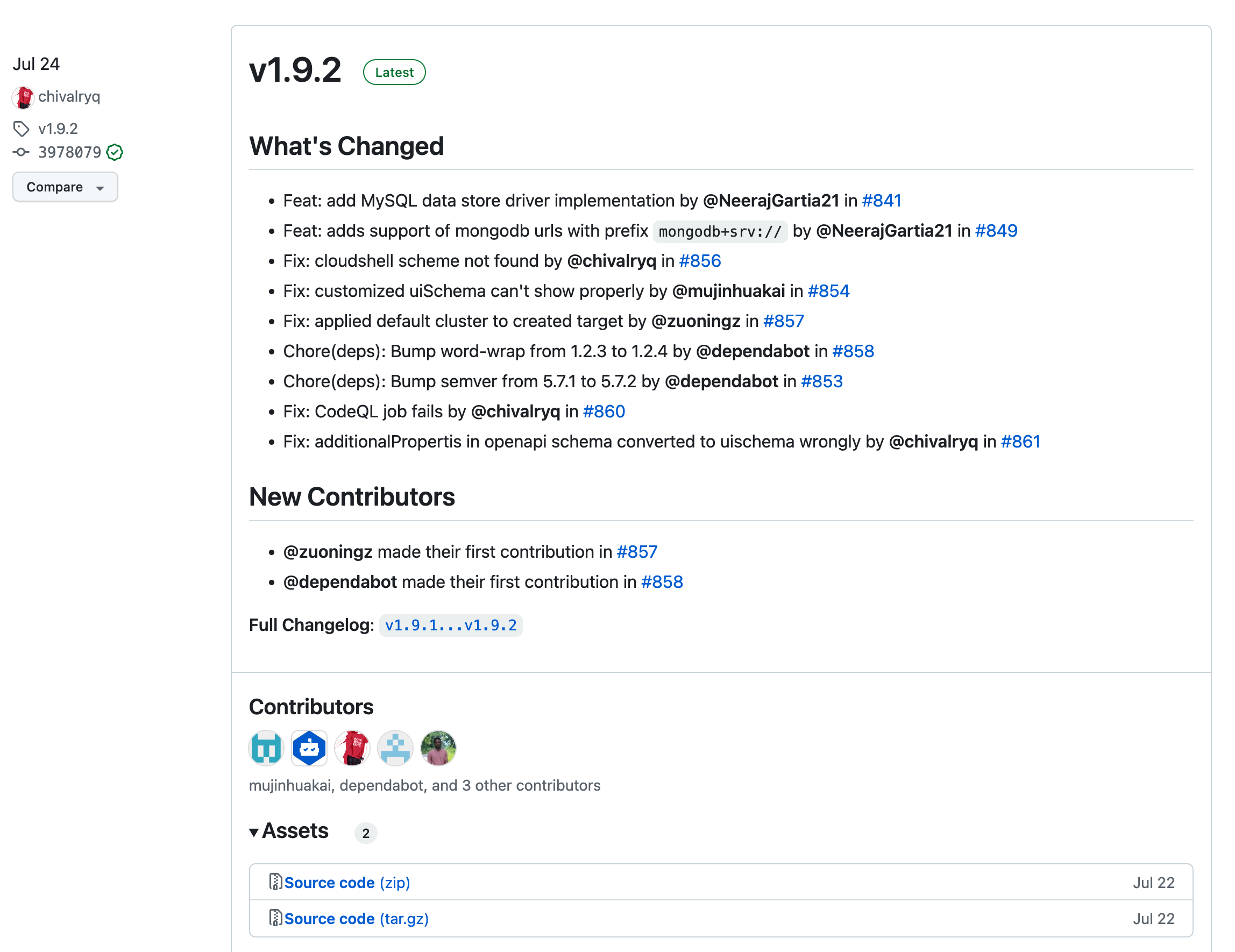Click the tag icon beside v1.9.2

[22, 129]
